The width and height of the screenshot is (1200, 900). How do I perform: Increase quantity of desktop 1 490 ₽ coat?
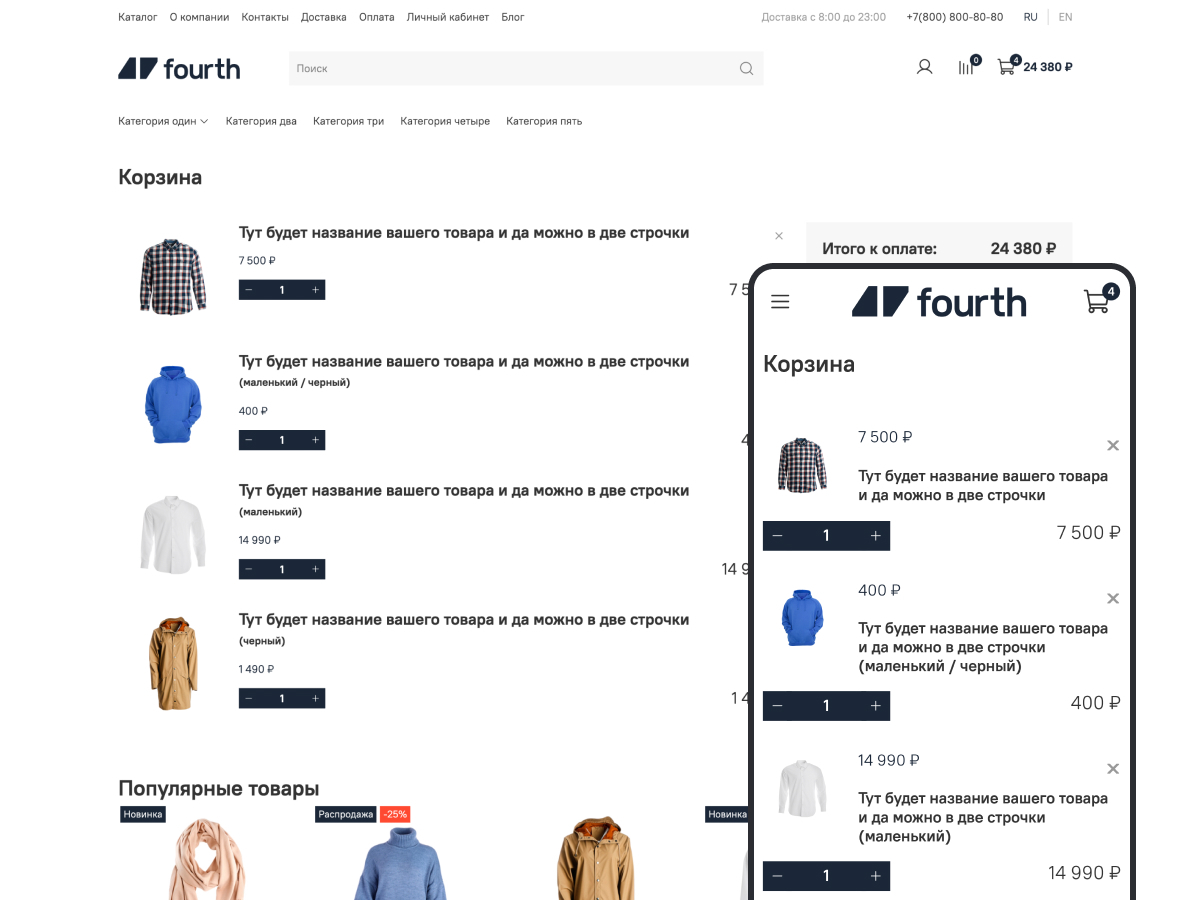coord(315,698)
